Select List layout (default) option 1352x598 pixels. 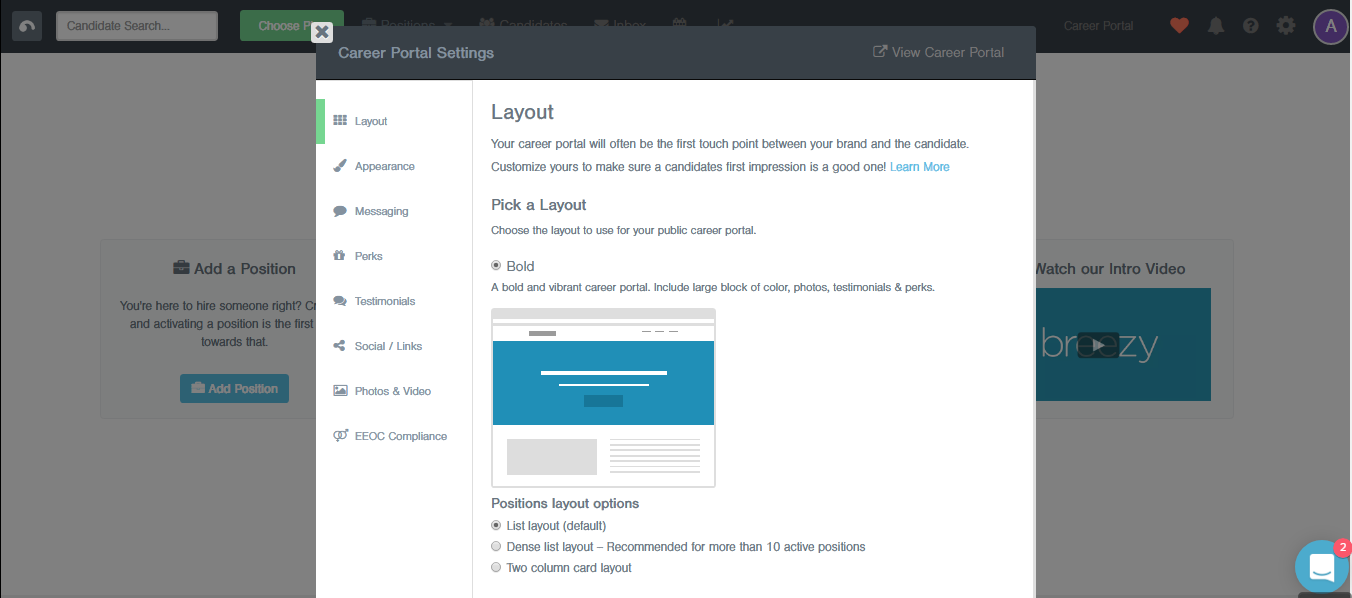click(x=496, y=525)
